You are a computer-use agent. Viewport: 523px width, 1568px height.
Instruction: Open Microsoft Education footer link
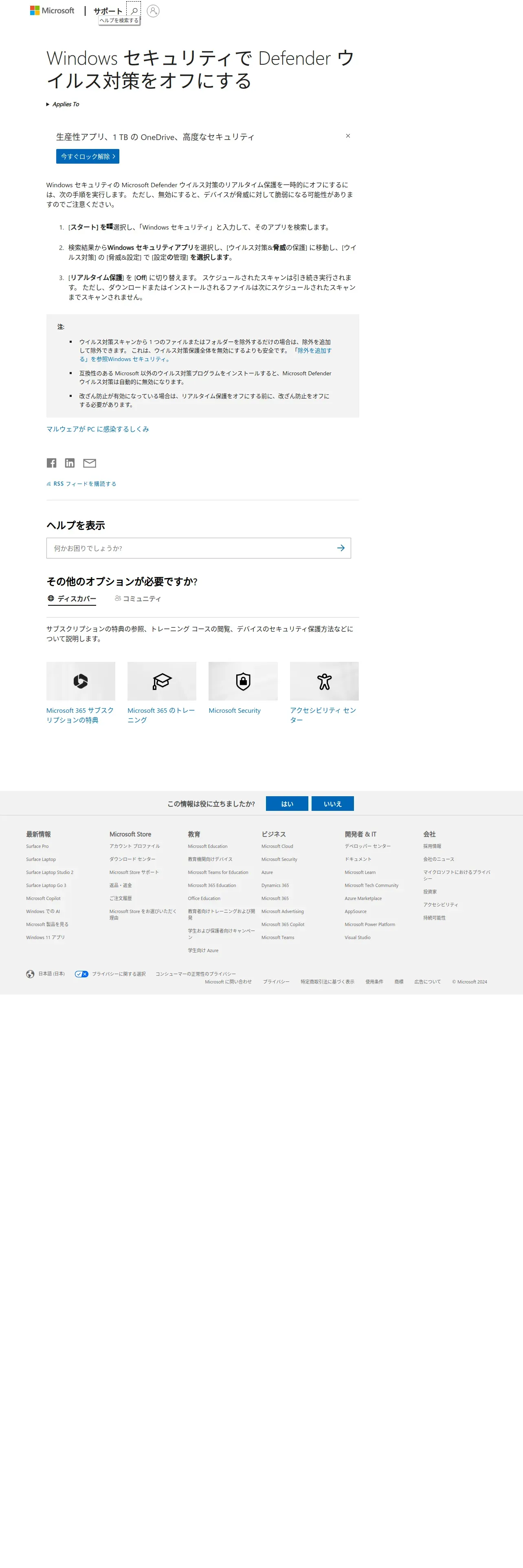[208, 846]
